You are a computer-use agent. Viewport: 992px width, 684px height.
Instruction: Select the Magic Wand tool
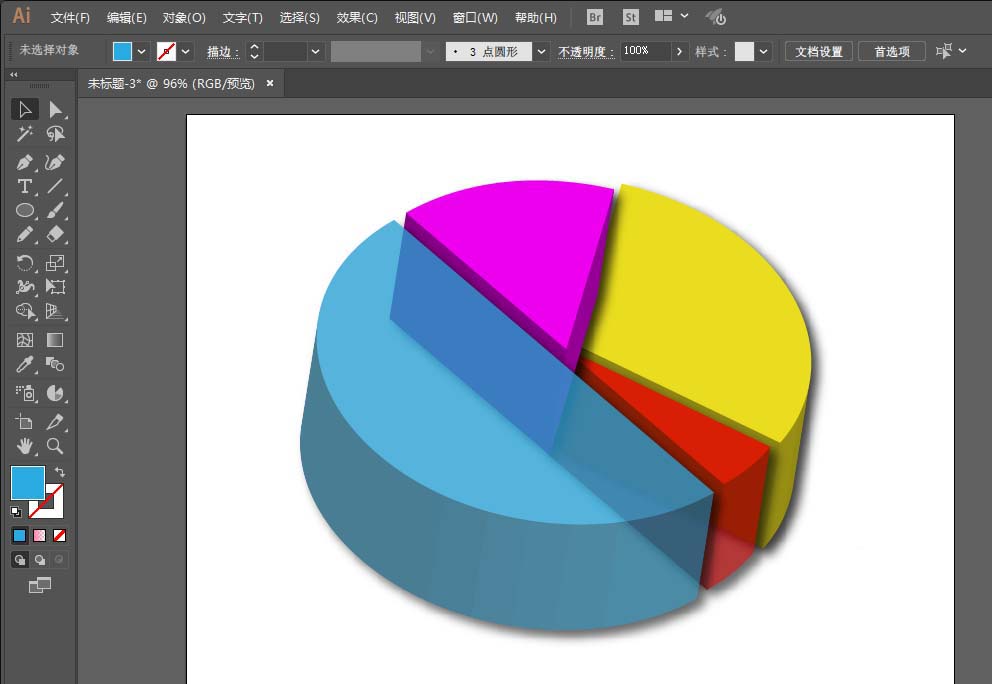[x=25, y=134]
